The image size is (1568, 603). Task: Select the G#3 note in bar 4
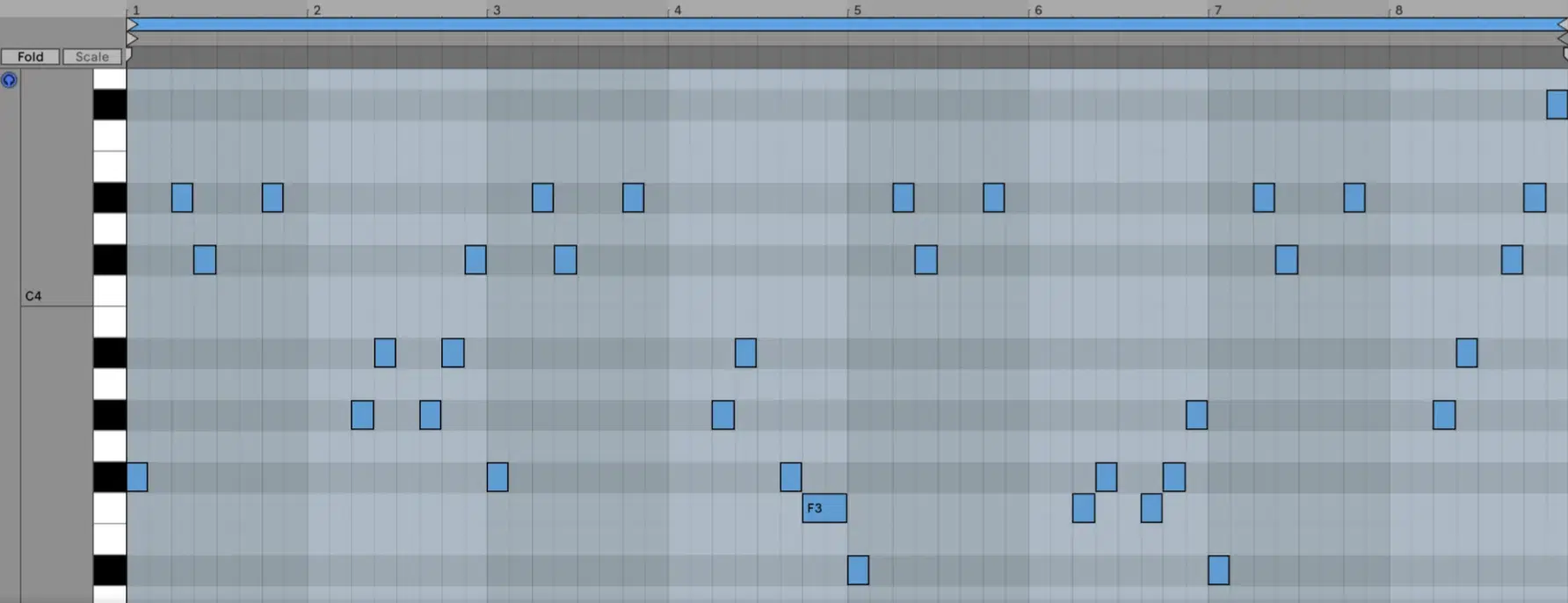coord(722,415)
